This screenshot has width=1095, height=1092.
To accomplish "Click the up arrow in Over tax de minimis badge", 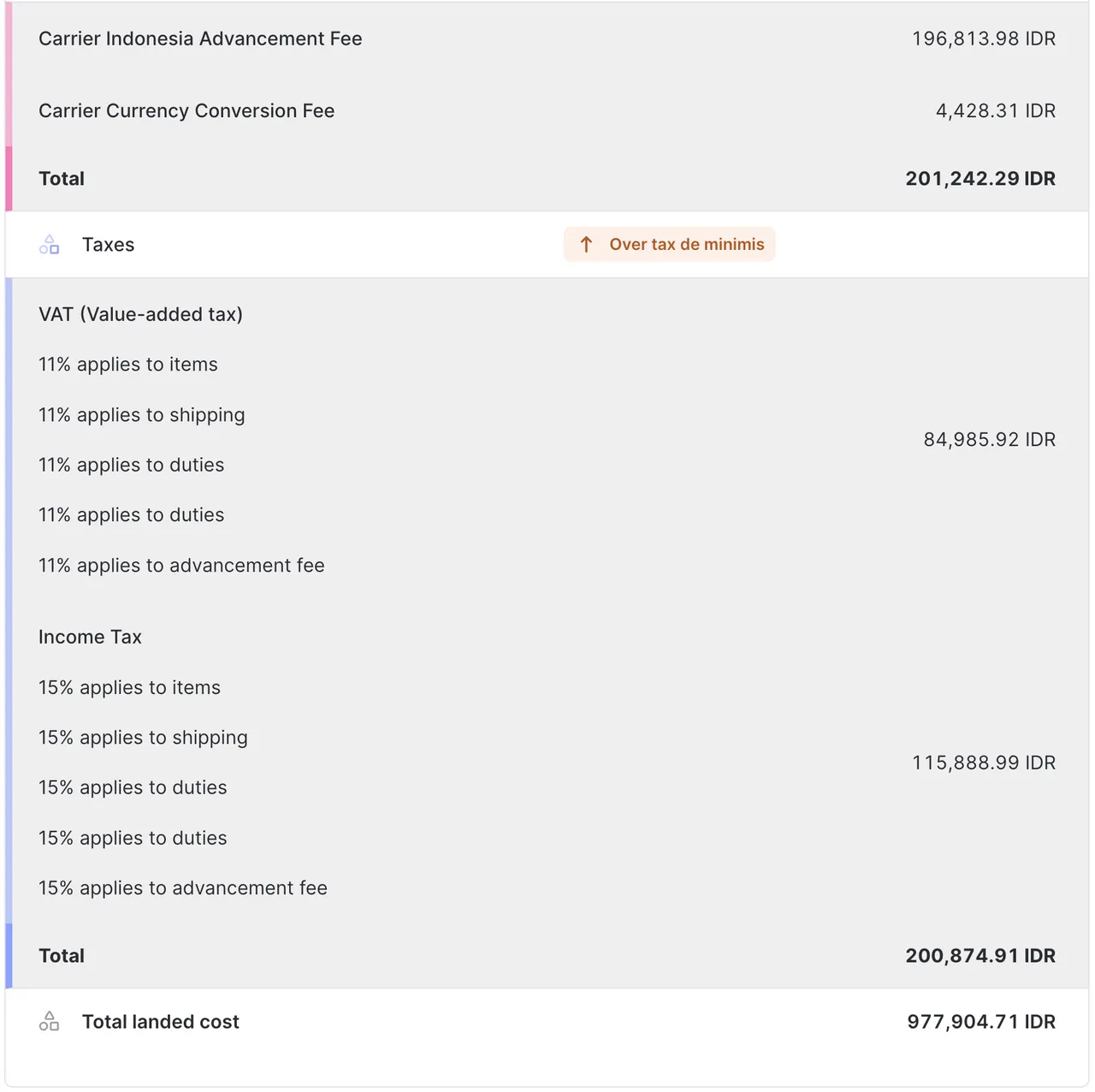I will click(x=586, y=244).
